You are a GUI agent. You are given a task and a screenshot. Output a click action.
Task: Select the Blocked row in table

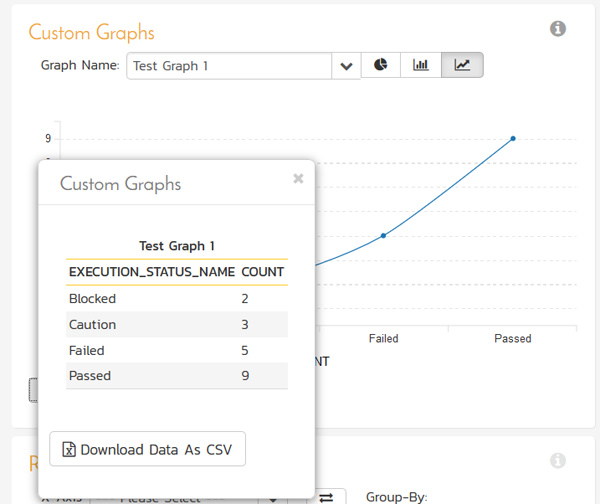click(x=176, y=299)
